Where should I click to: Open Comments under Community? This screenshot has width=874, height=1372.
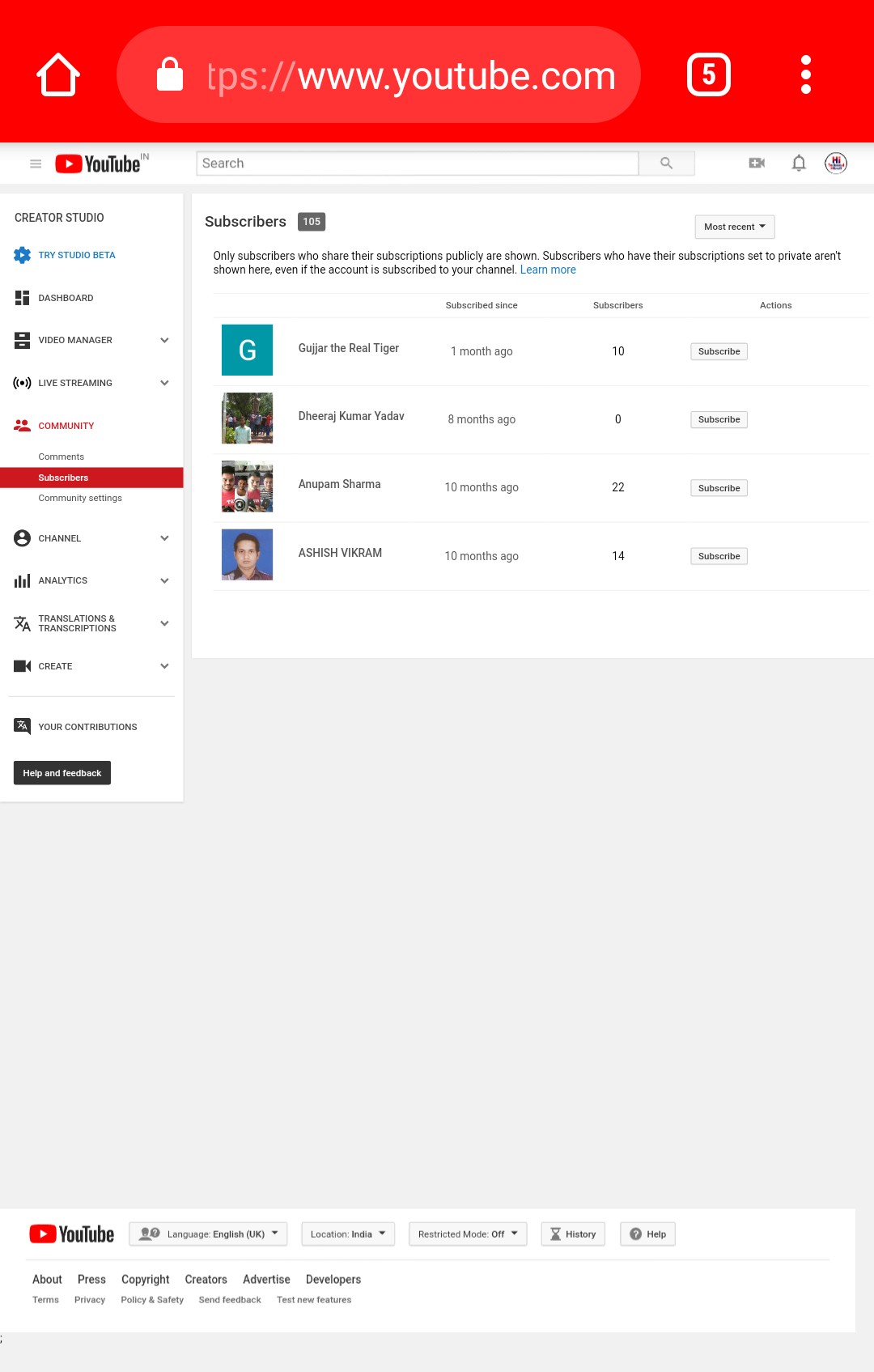coord(62,457)
